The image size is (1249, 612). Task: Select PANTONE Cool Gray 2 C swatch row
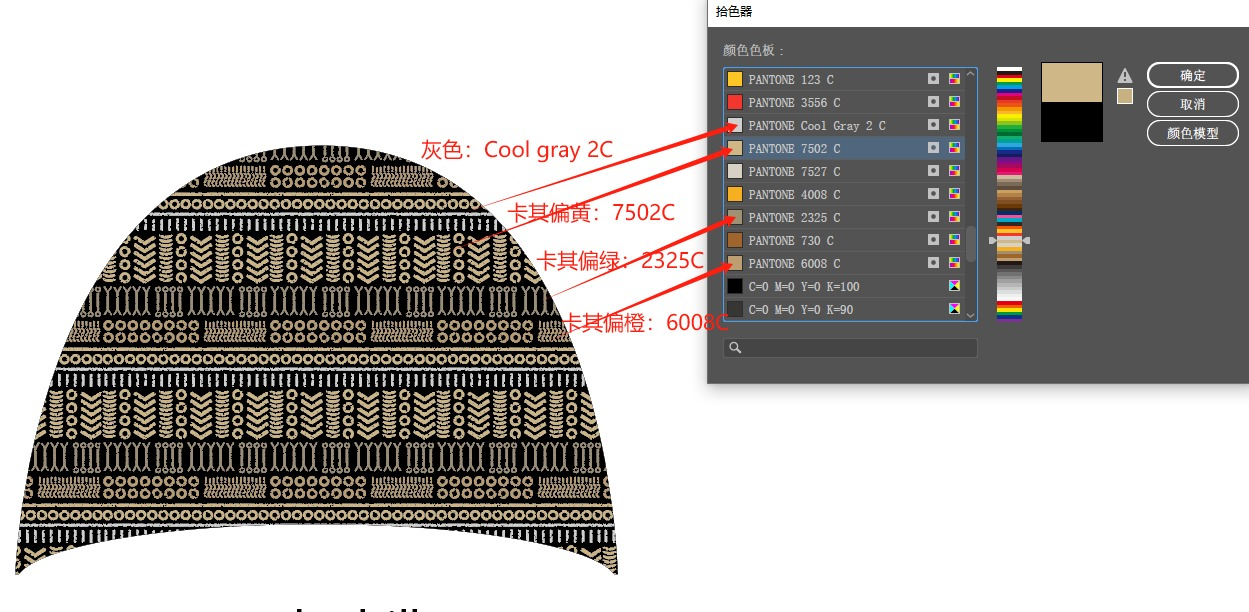(844, 125)
